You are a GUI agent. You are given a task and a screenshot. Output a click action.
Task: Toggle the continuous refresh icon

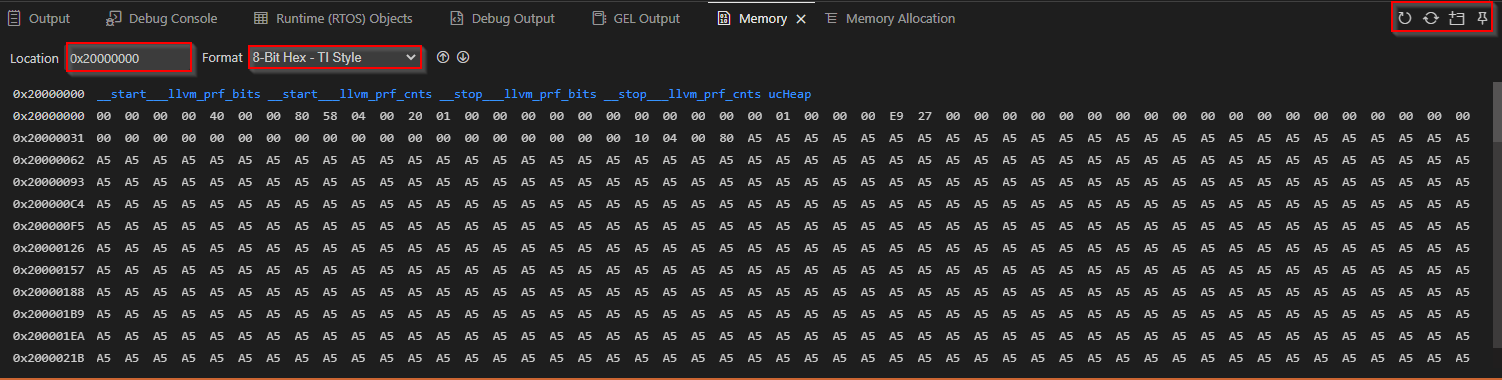1431,18
